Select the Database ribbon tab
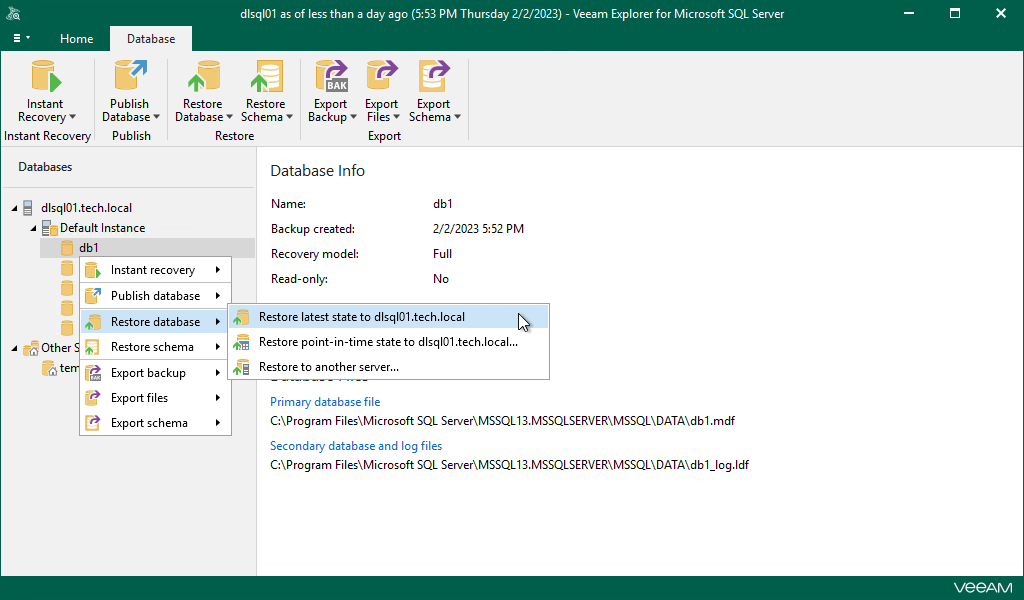Viewport: 1024px width, 600px height. [151, 39]
